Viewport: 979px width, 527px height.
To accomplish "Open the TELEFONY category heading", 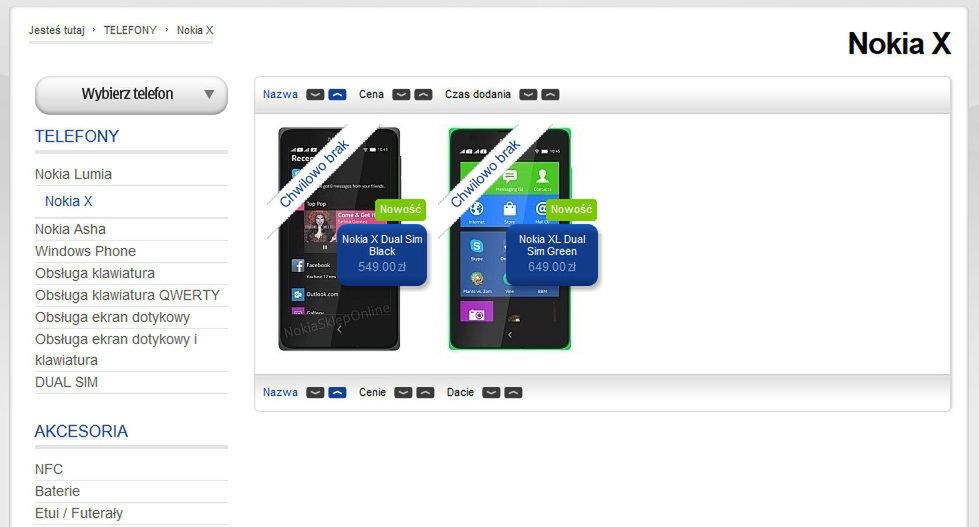I will click(x=77, y=136).
